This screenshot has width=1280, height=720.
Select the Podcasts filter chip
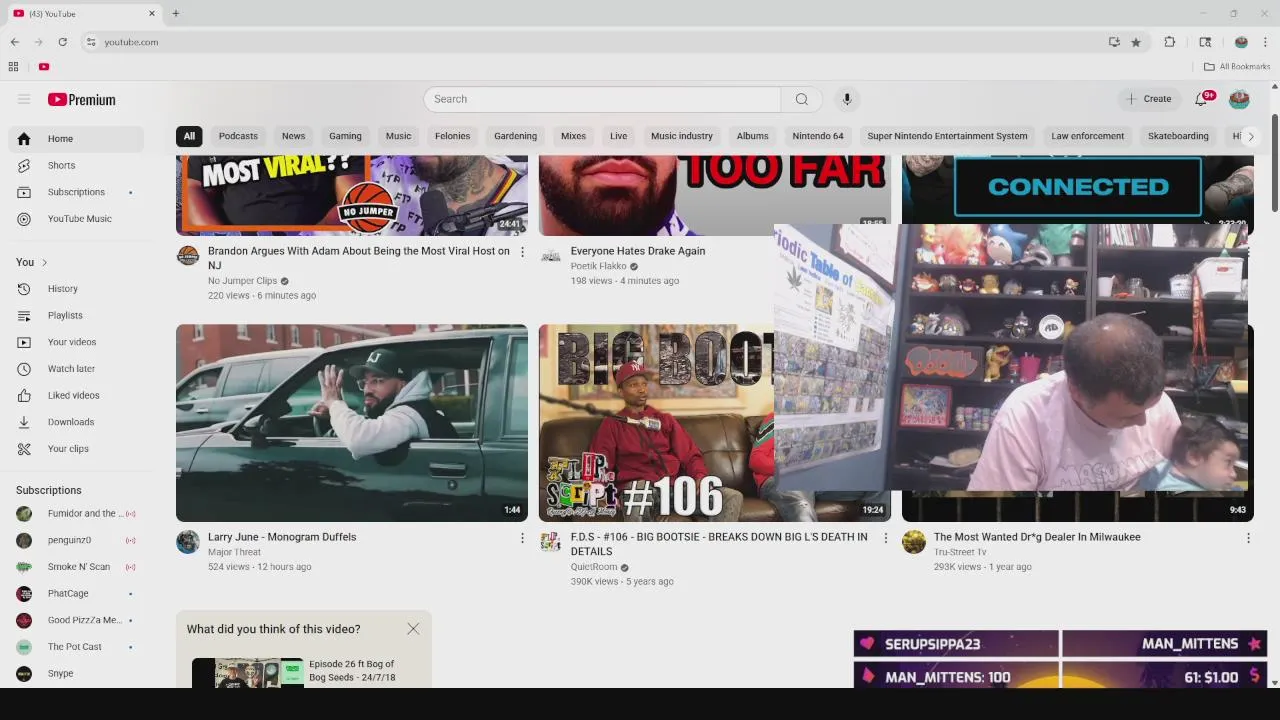pyautogui.click(x=238, y=136)
